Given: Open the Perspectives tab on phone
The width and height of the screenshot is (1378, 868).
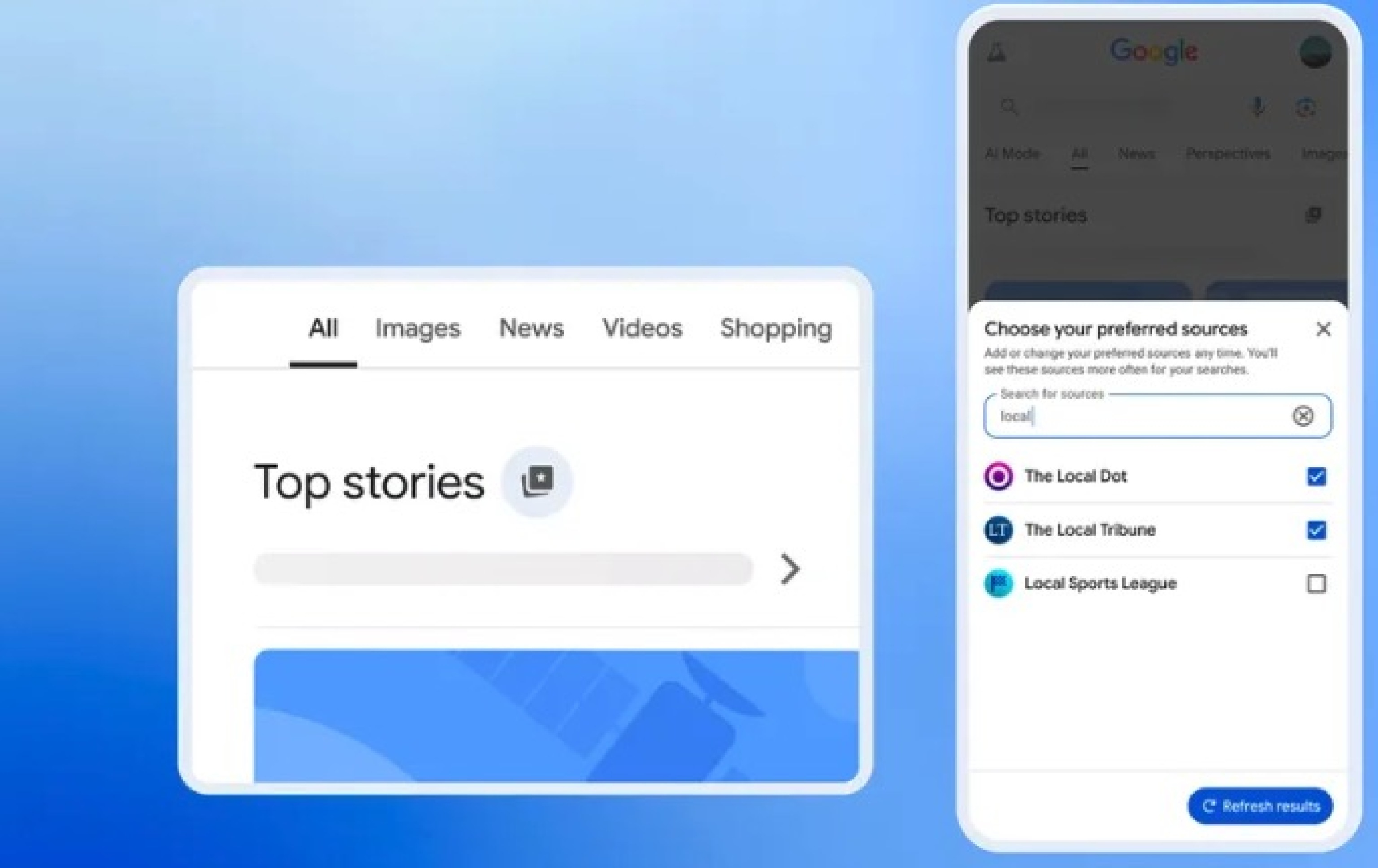Looking at the screenshot, I should click(1228, 154).
